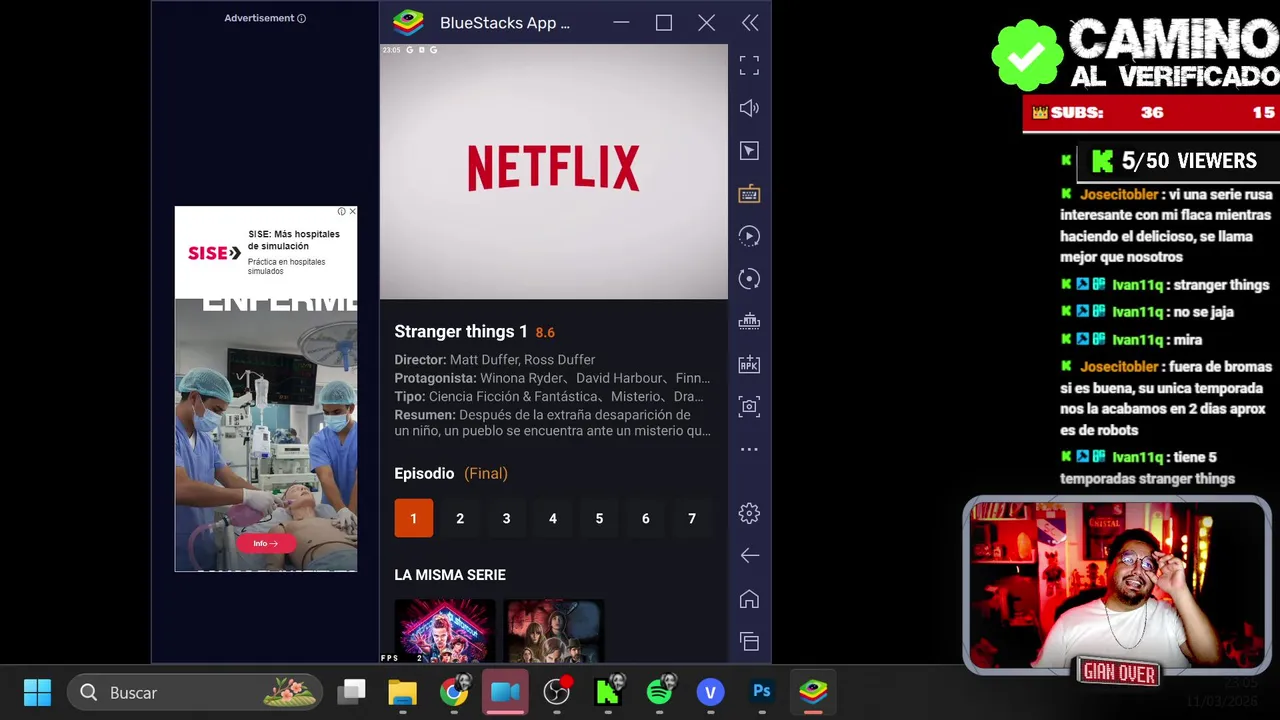
Task: Open Task View in the taskbar
Action: pyautogui.click(x=352, y=692)
